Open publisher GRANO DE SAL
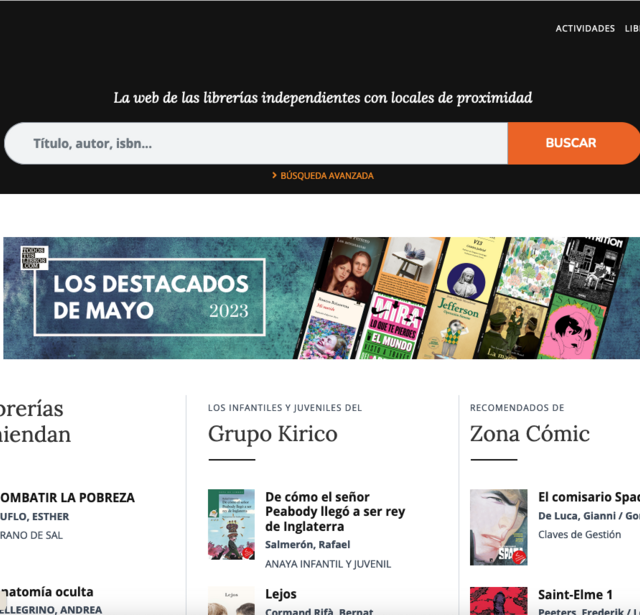This screenshot has width=640, height=615. pos(31,535)
